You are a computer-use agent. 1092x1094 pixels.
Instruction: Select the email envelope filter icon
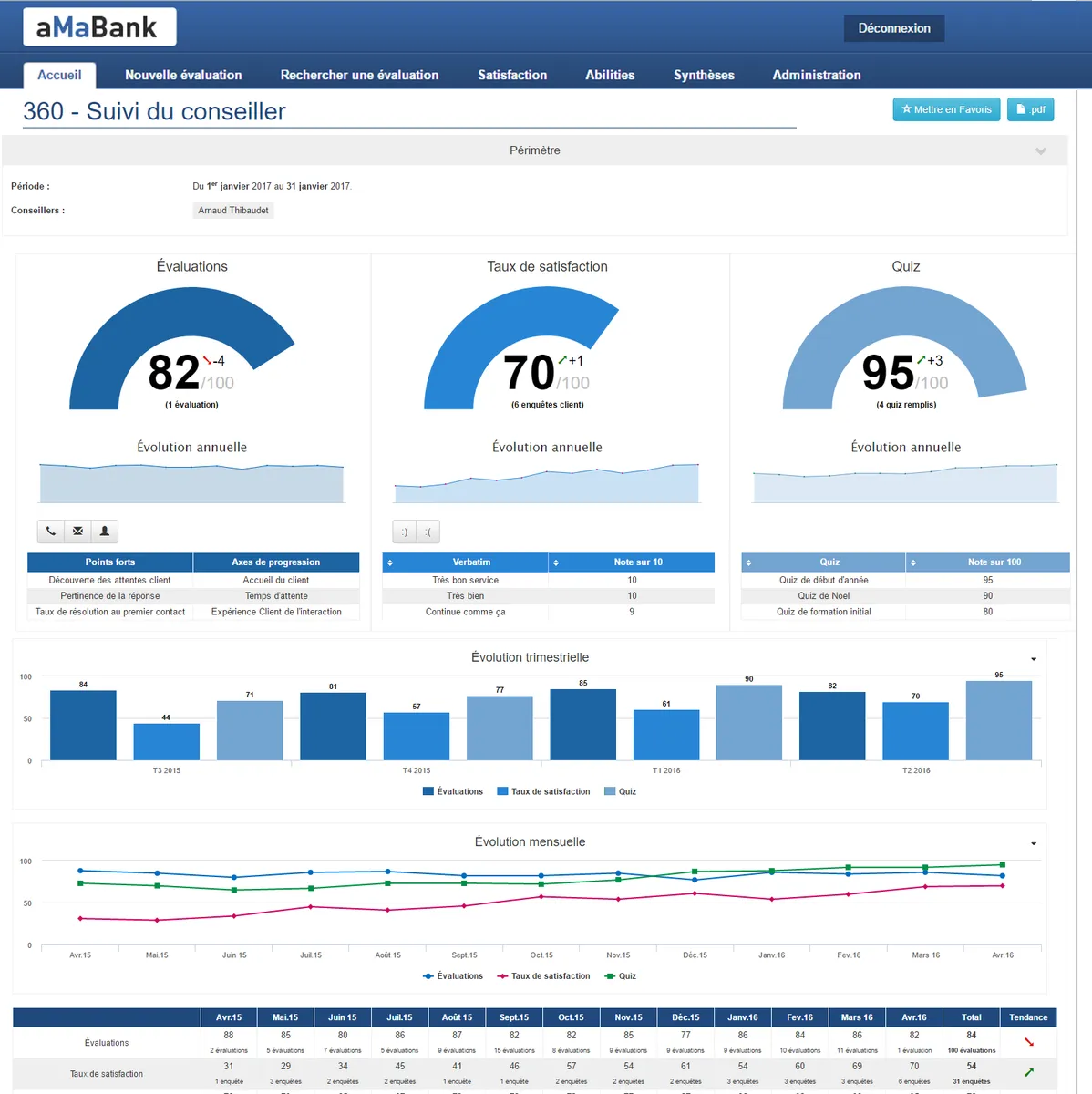pos(77,531)
